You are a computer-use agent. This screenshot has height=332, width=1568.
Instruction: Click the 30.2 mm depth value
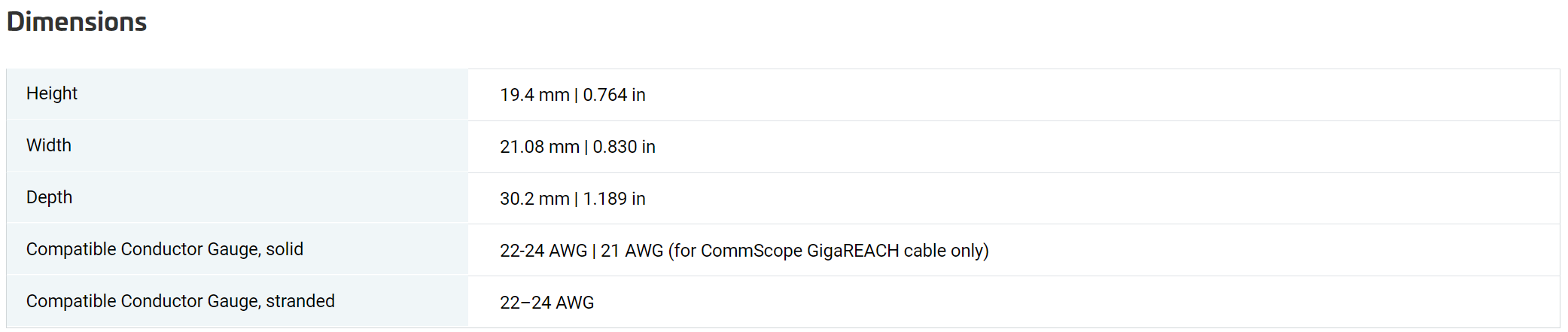coord(534,199)
